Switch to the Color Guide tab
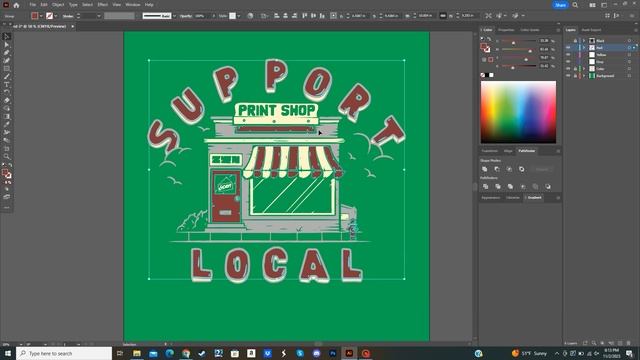Image resolution: width=640 pixels, height=360 pixels. (529, 30)
